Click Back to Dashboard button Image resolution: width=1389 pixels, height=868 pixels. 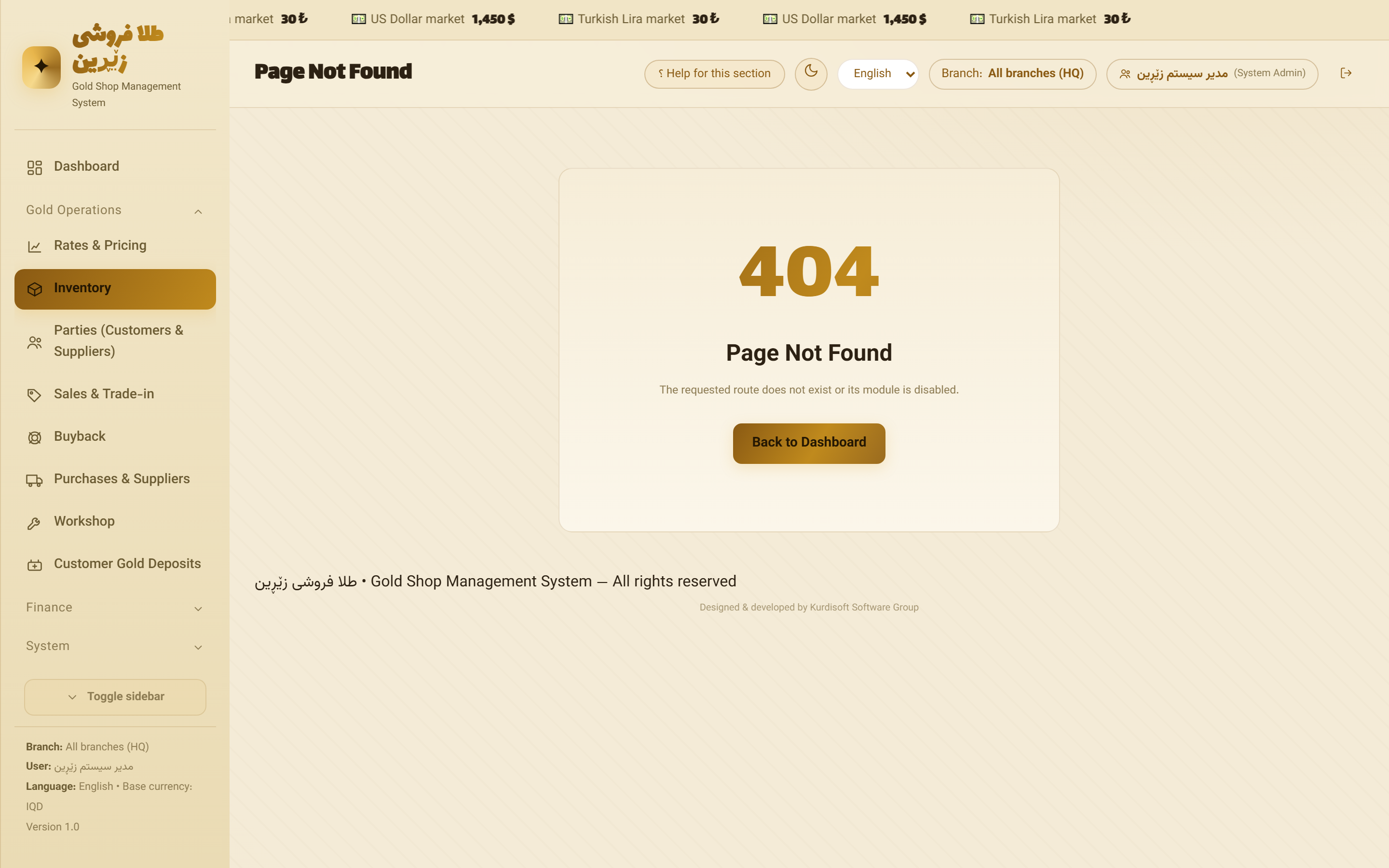(809, 443)
